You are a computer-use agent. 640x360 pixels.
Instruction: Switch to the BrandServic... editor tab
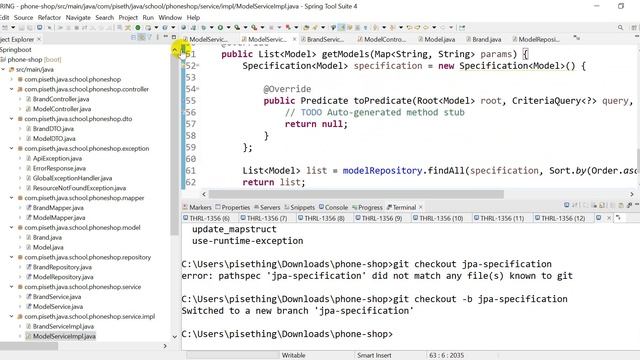click(x=322, y=39)
